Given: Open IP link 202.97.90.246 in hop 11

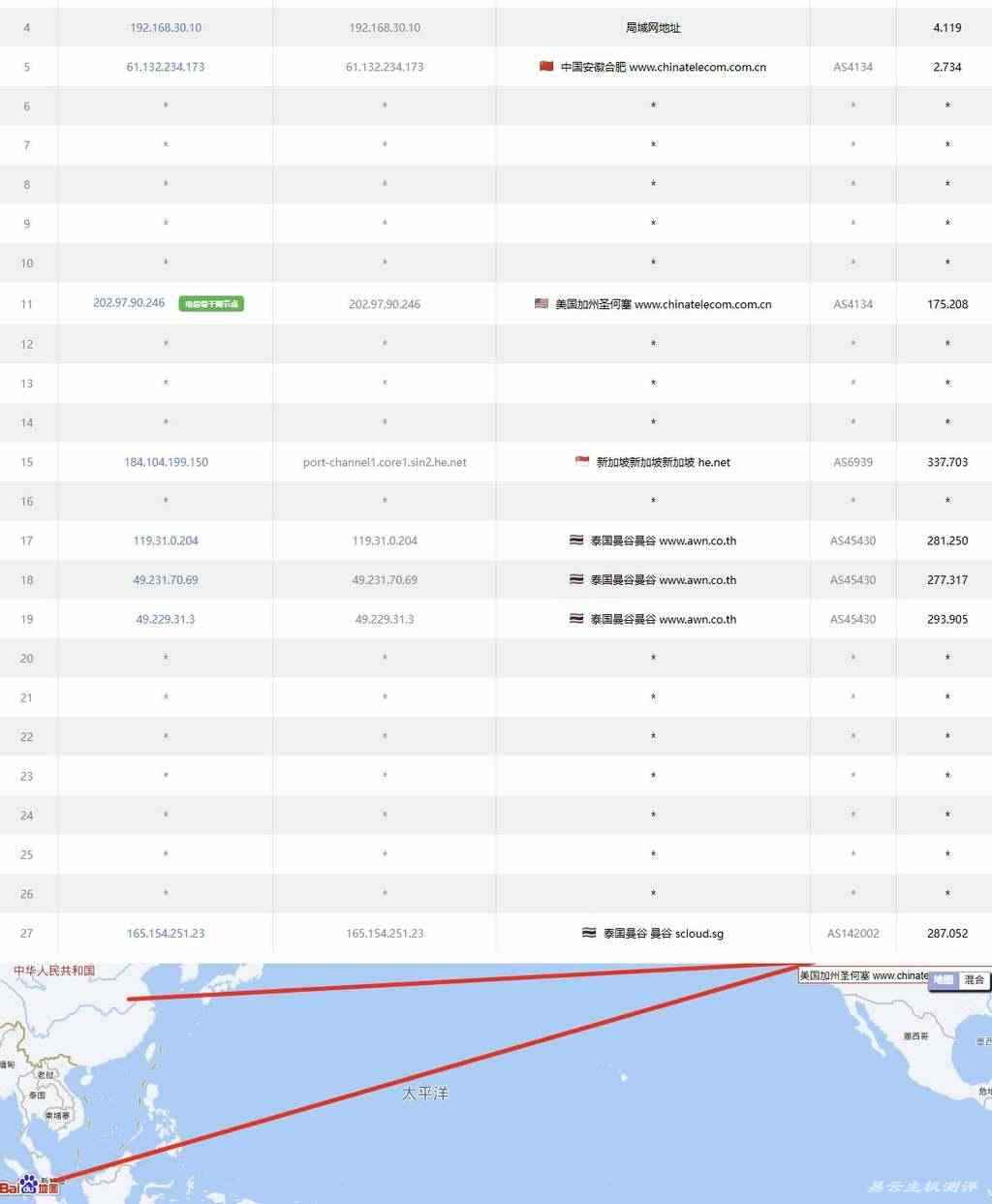Looking at the screenshot, I should [x=129, y=303].
